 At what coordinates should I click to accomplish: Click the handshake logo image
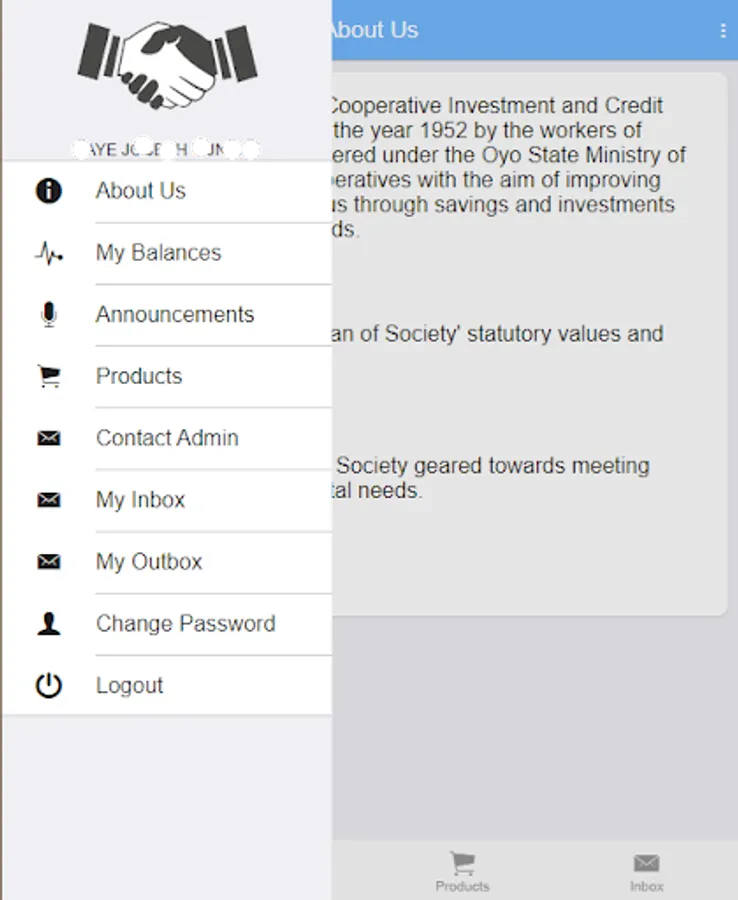(167, 66)
